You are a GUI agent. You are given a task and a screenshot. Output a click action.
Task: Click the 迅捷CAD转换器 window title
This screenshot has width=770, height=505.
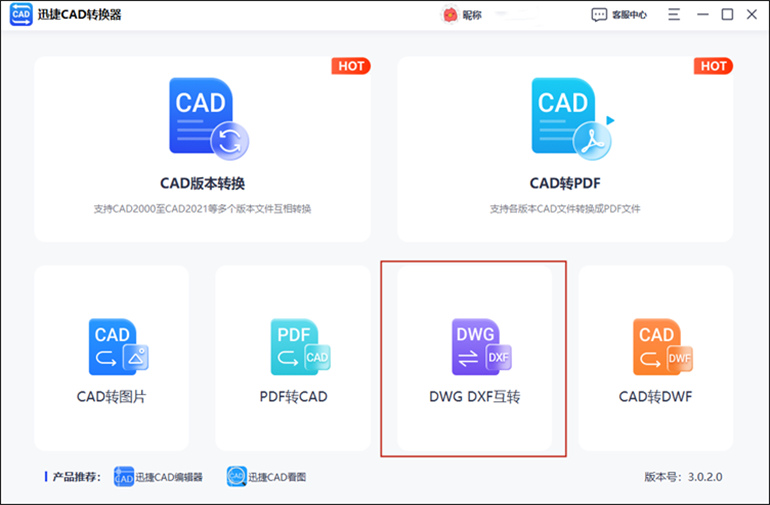(79, 15)
